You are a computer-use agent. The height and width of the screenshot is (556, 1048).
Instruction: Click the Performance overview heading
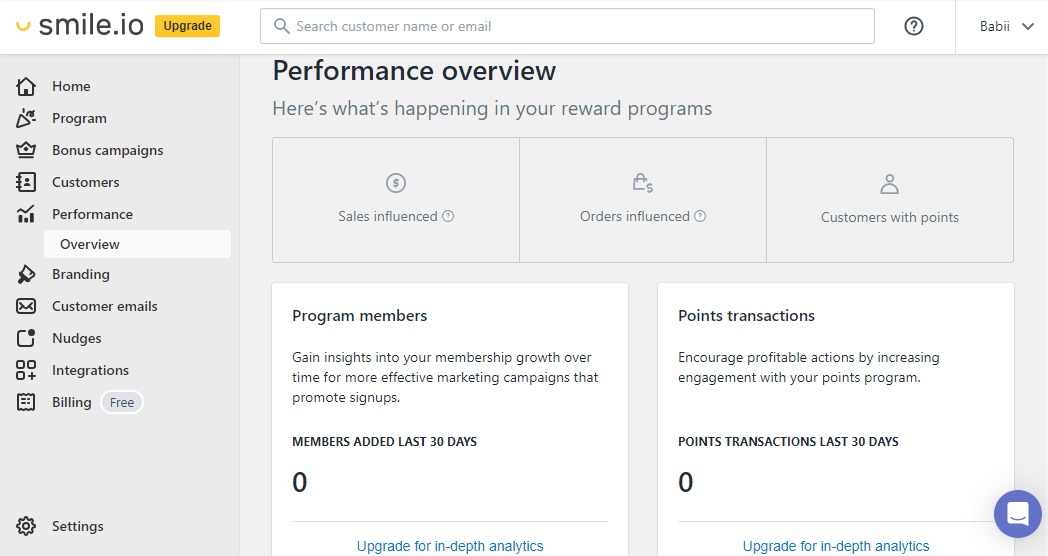[414, 70]
